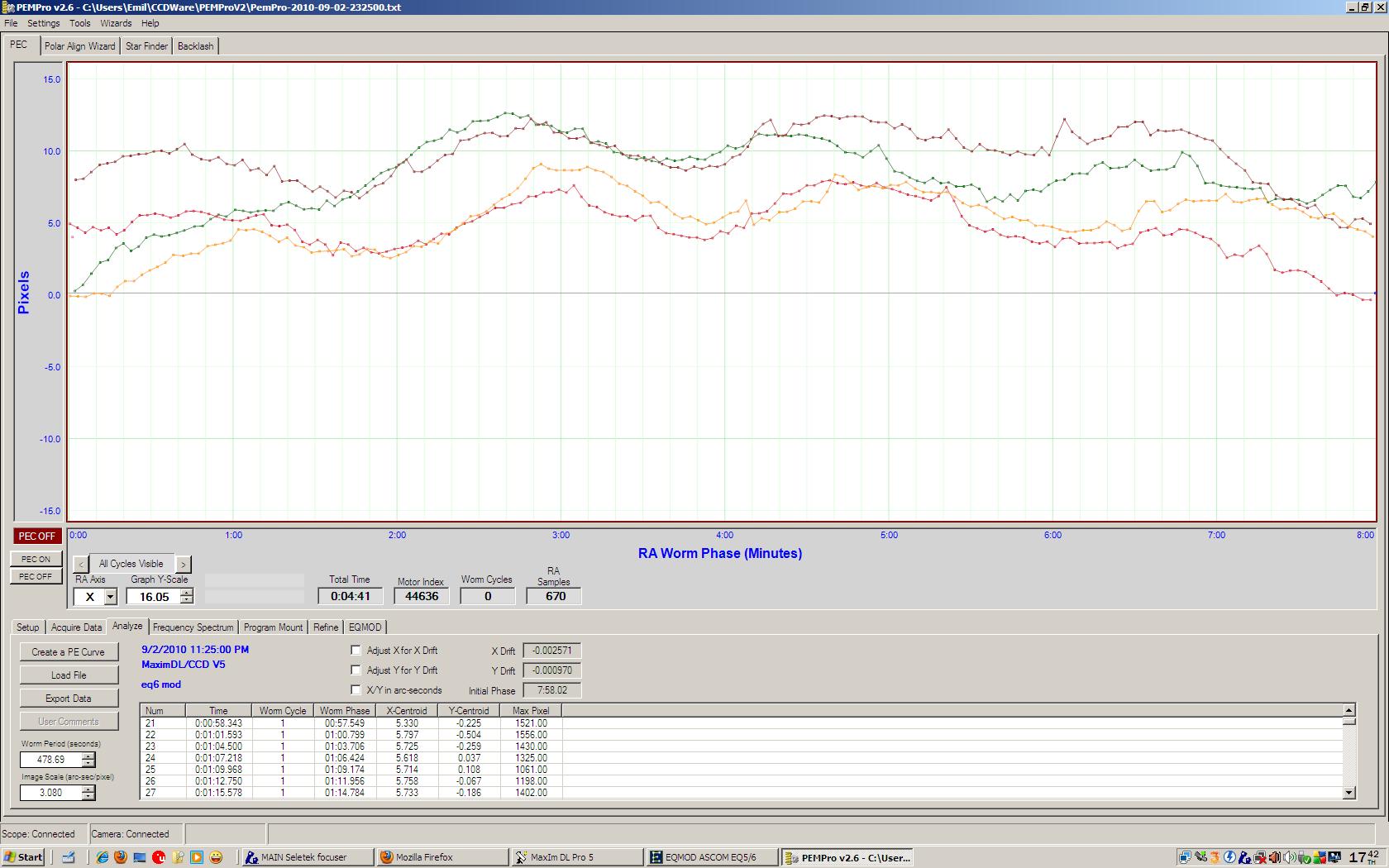Image resolution: width=1389 pixels, height=868 pixels.
Task: Click the dark display monitor tray icon
Action: [1334, 857]
